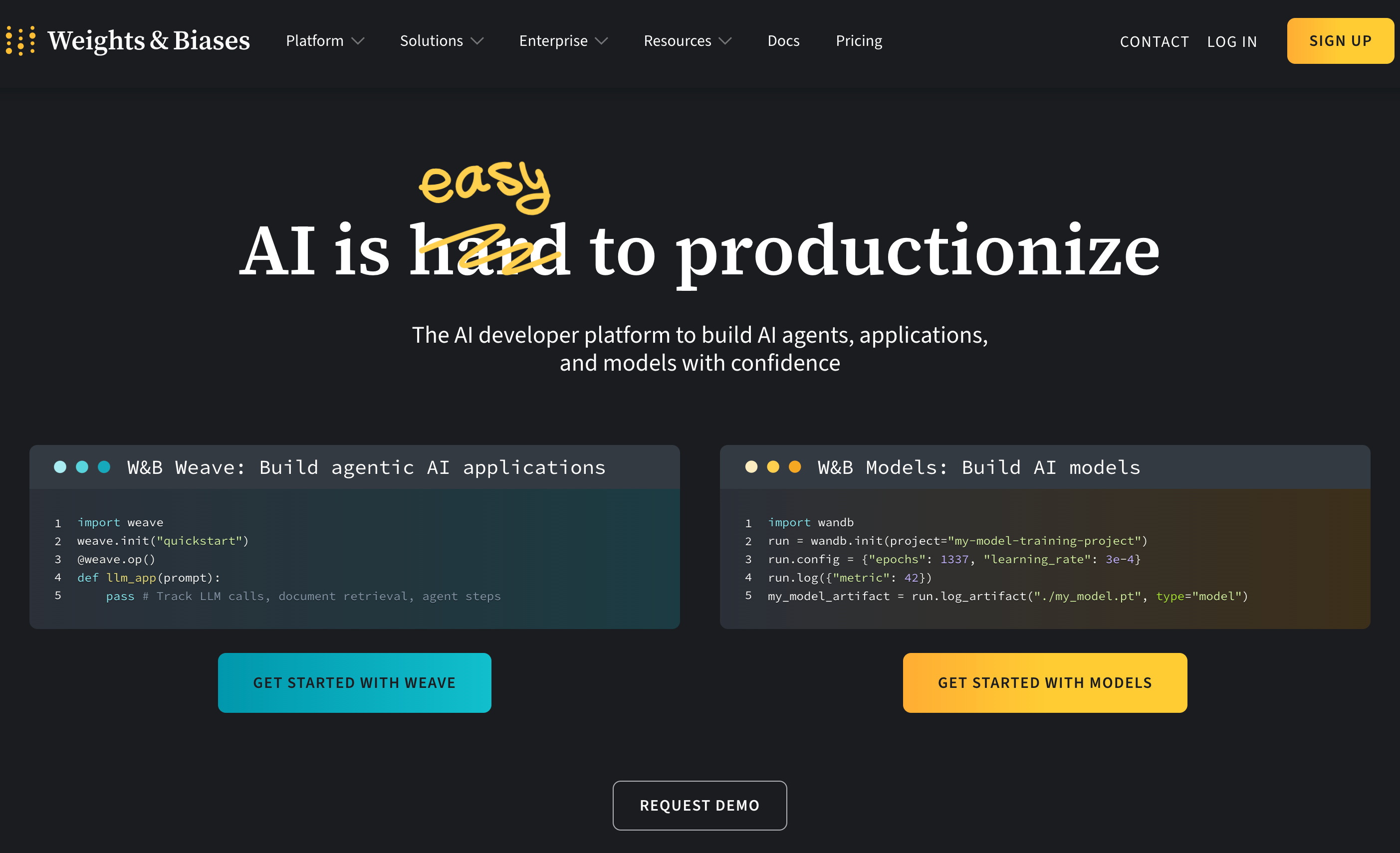
Task: Click the "def llm_app(prompt):" code line
Action: (x=149, y=578)
